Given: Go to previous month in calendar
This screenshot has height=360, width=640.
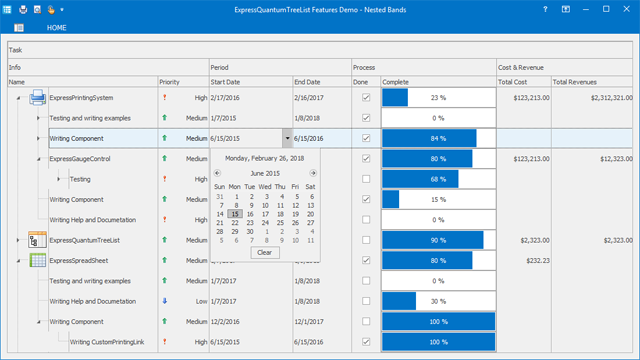Looking at the screenshot, I should [x=217, y=173].
